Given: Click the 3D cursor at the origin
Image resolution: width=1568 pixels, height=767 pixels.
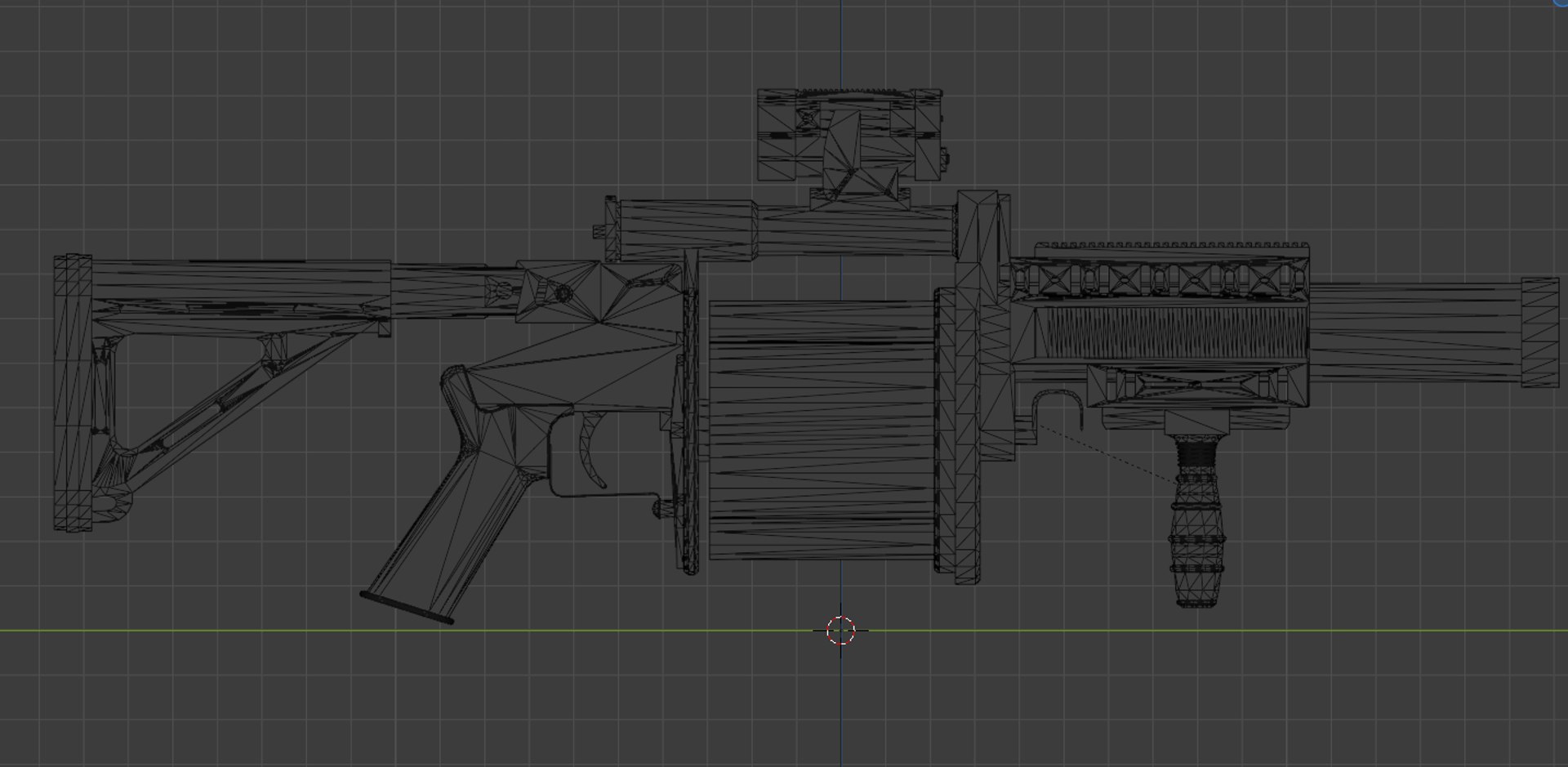Looking at the screenshot, I should (840, 631).
